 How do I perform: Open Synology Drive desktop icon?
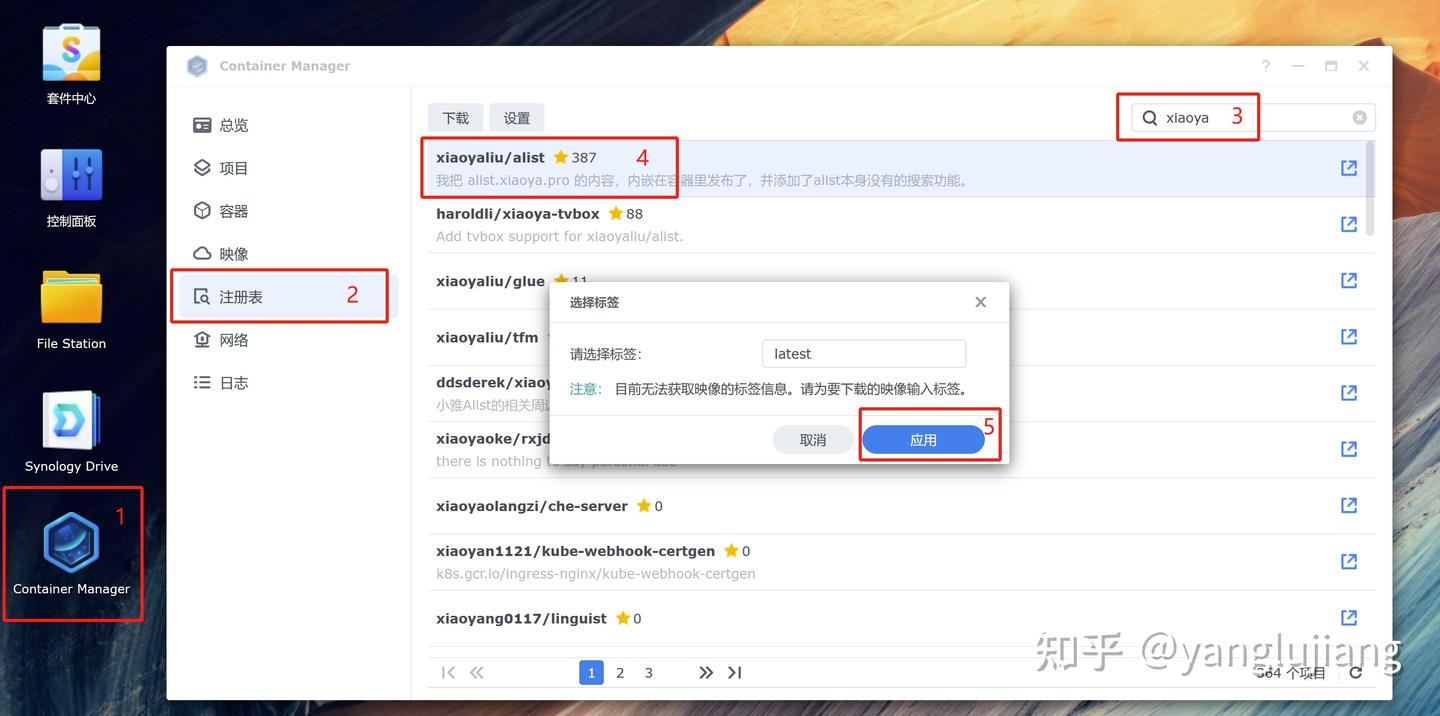click(70, 420)
